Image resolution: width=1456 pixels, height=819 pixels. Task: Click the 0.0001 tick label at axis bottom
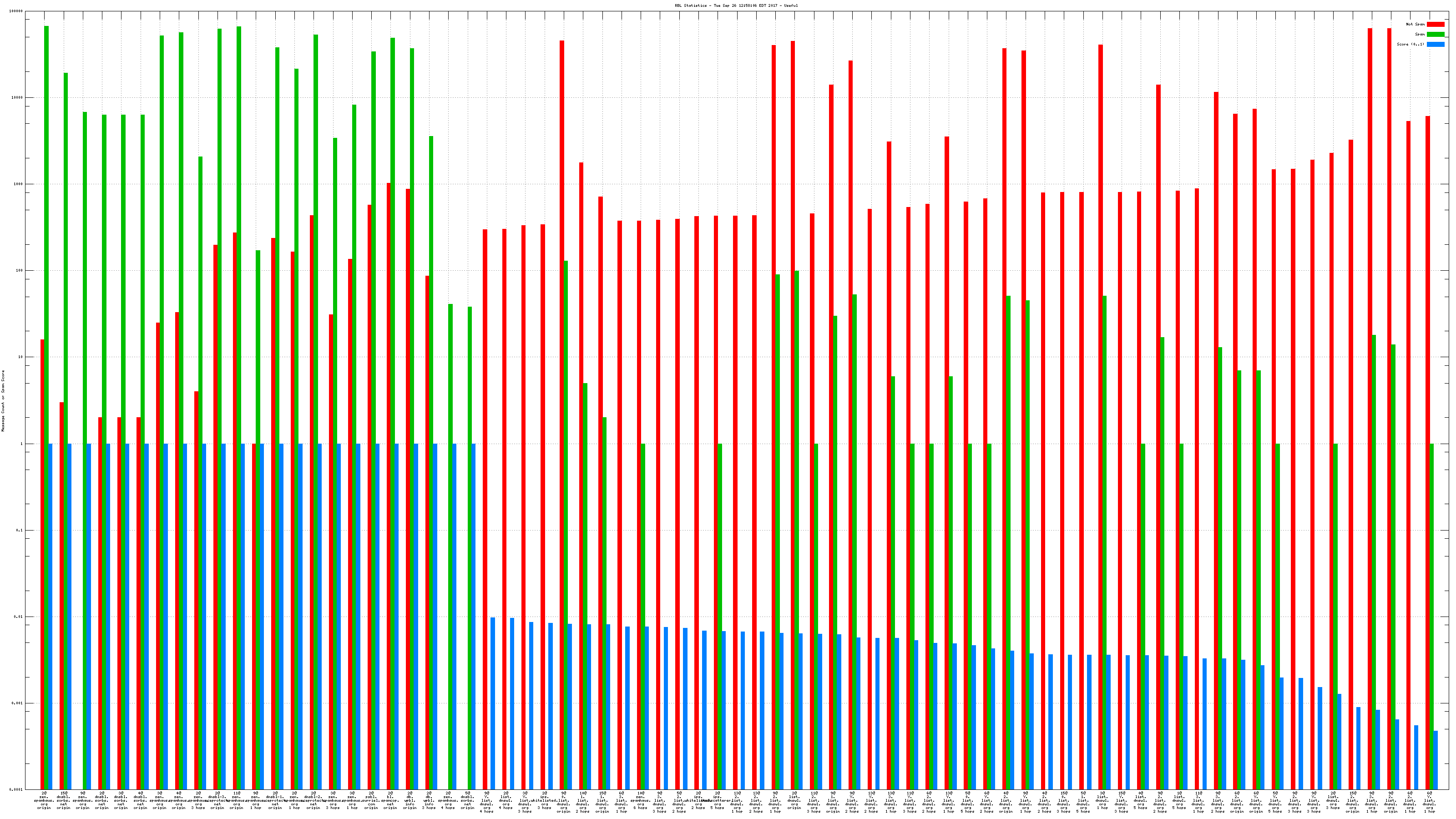coord(17,789)
